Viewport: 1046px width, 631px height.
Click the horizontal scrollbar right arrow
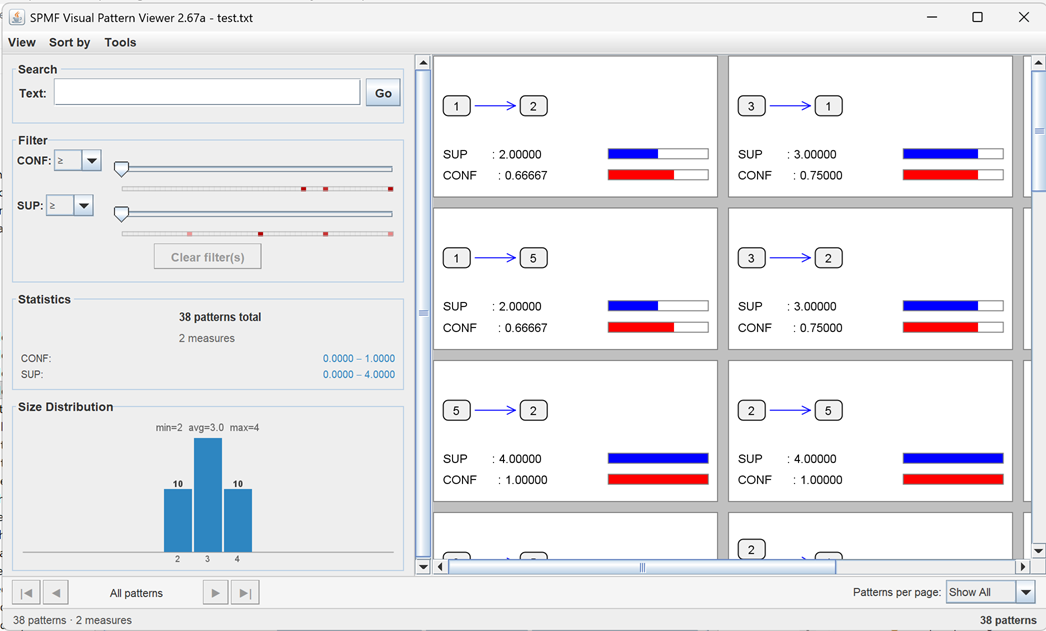(1023, 567)
